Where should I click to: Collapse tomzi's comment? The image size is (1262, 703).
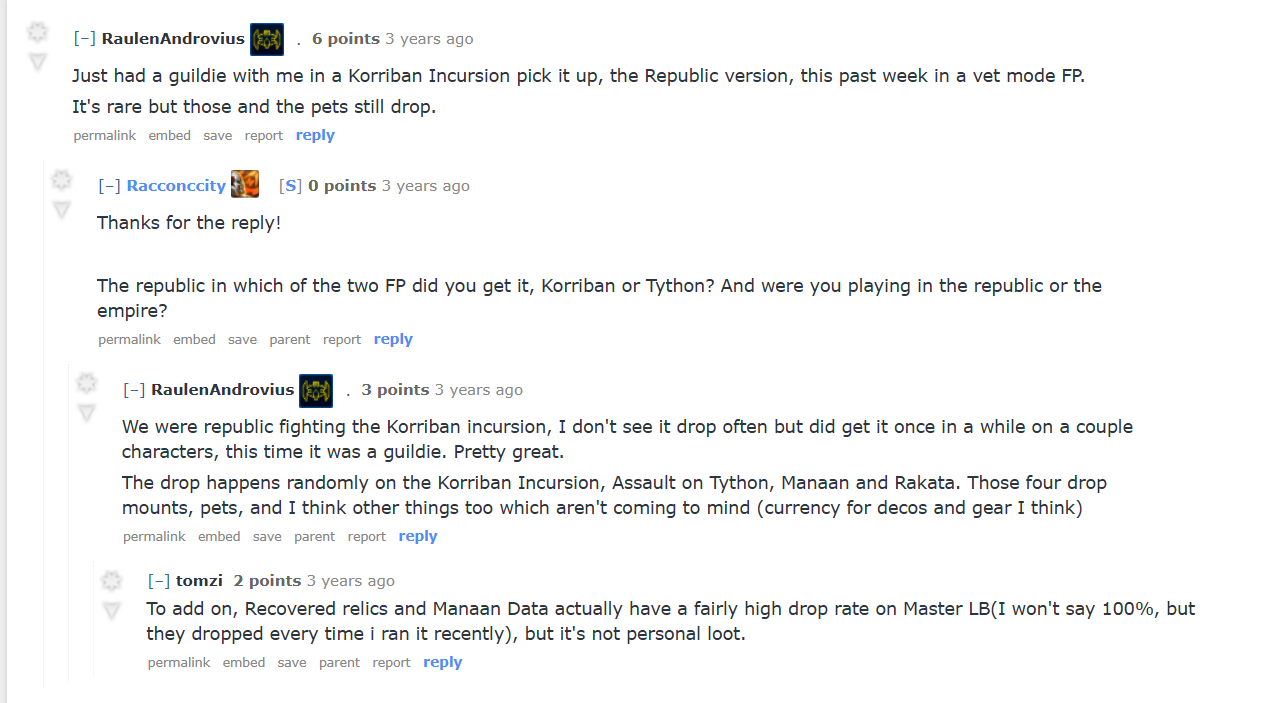click(x=159, y=581)
